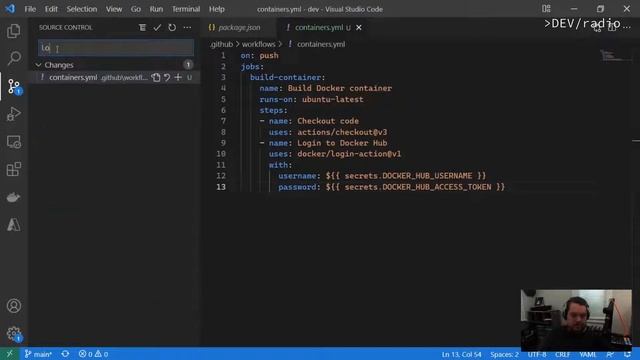Click 'docker/login-action@v1' text in editor
This screenshot has height=360, width=640.
[x=349, y=154]
